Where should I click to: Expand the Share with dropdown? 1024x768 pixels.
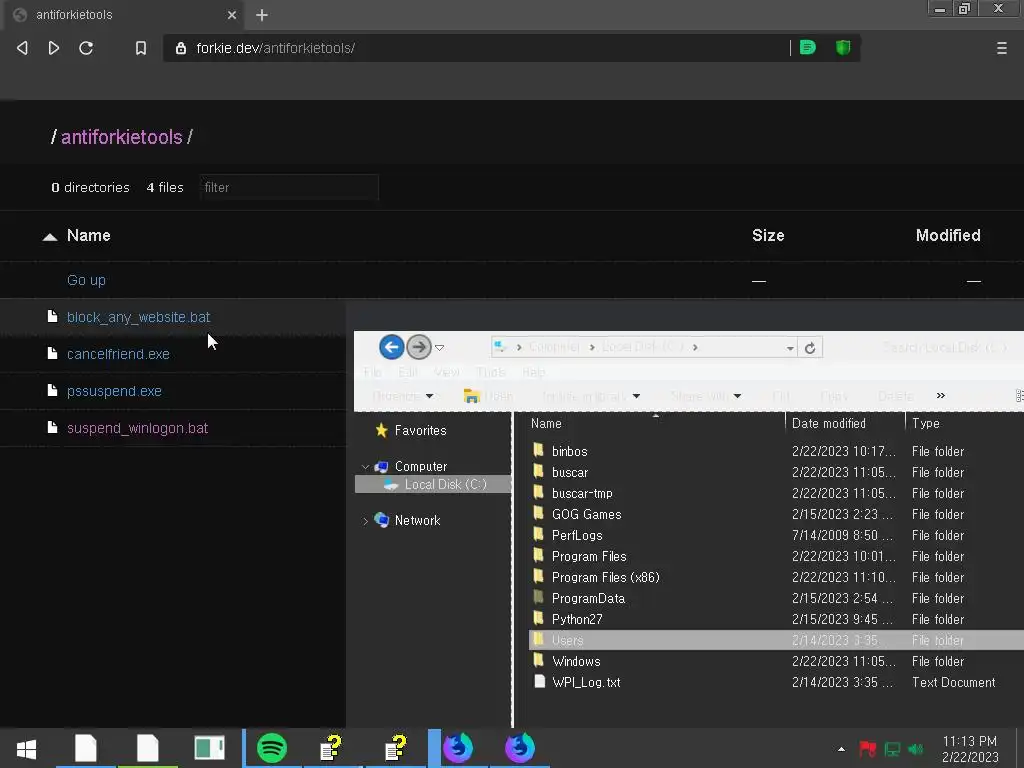click(x=706, y=396)
